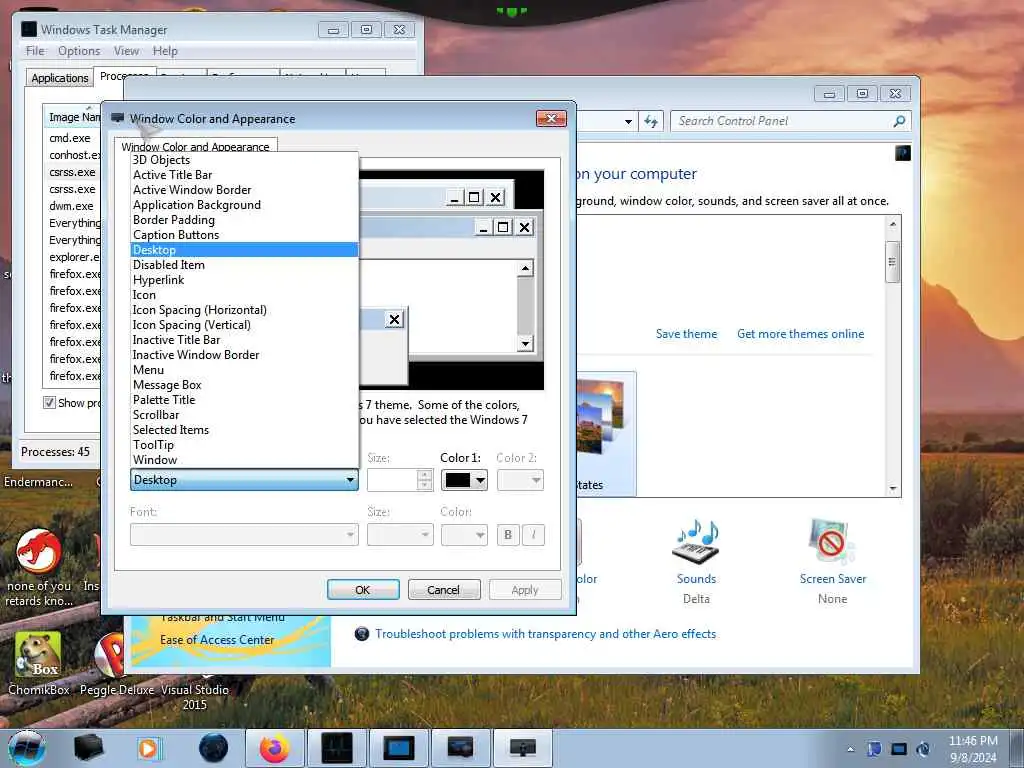Image resolution: width=1024 pixels, height=768 pixels.
Task: Select ToolTip from the item list
Action: coord(245,445)
